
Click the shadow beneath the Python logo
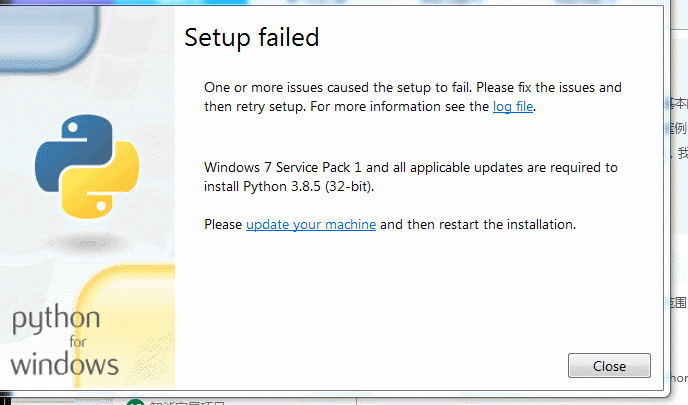pos(88,244)
